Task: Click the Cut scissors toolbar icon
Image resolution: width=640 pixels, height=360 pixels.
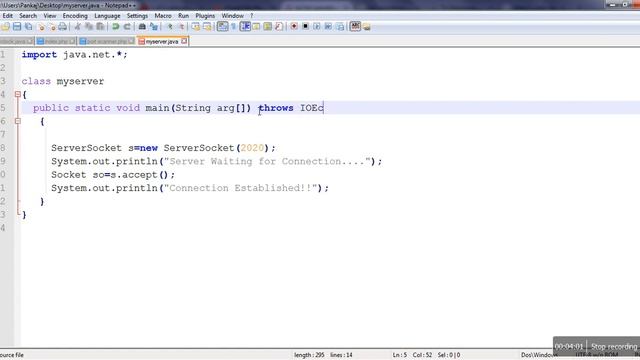Action: point(78,27)
